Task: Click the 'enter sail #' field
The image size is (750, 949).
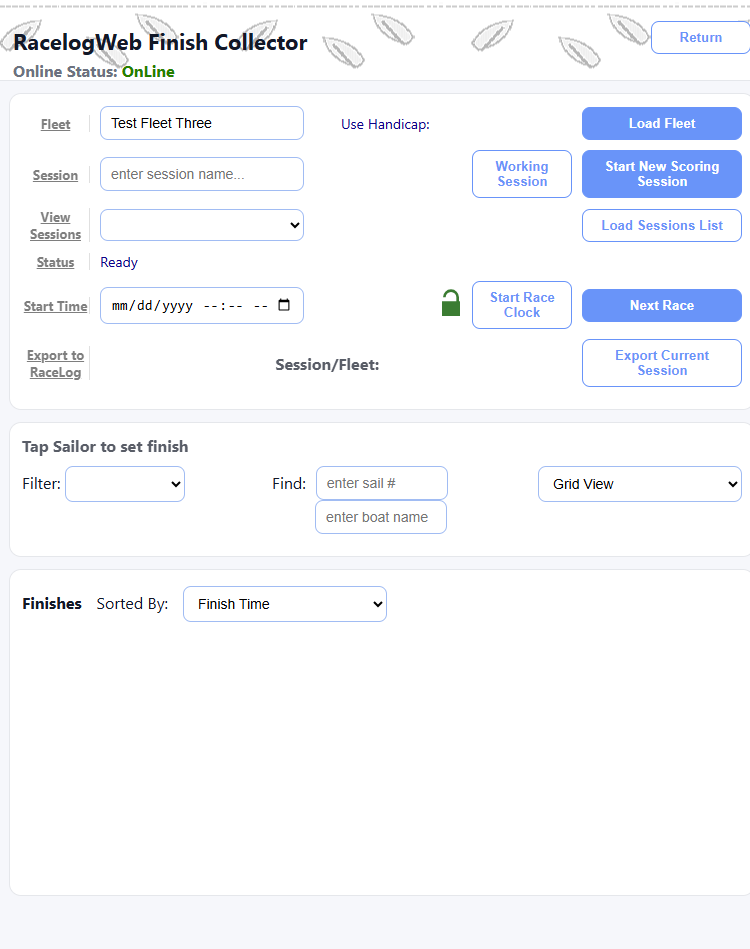Action: (x=381, y=483)
